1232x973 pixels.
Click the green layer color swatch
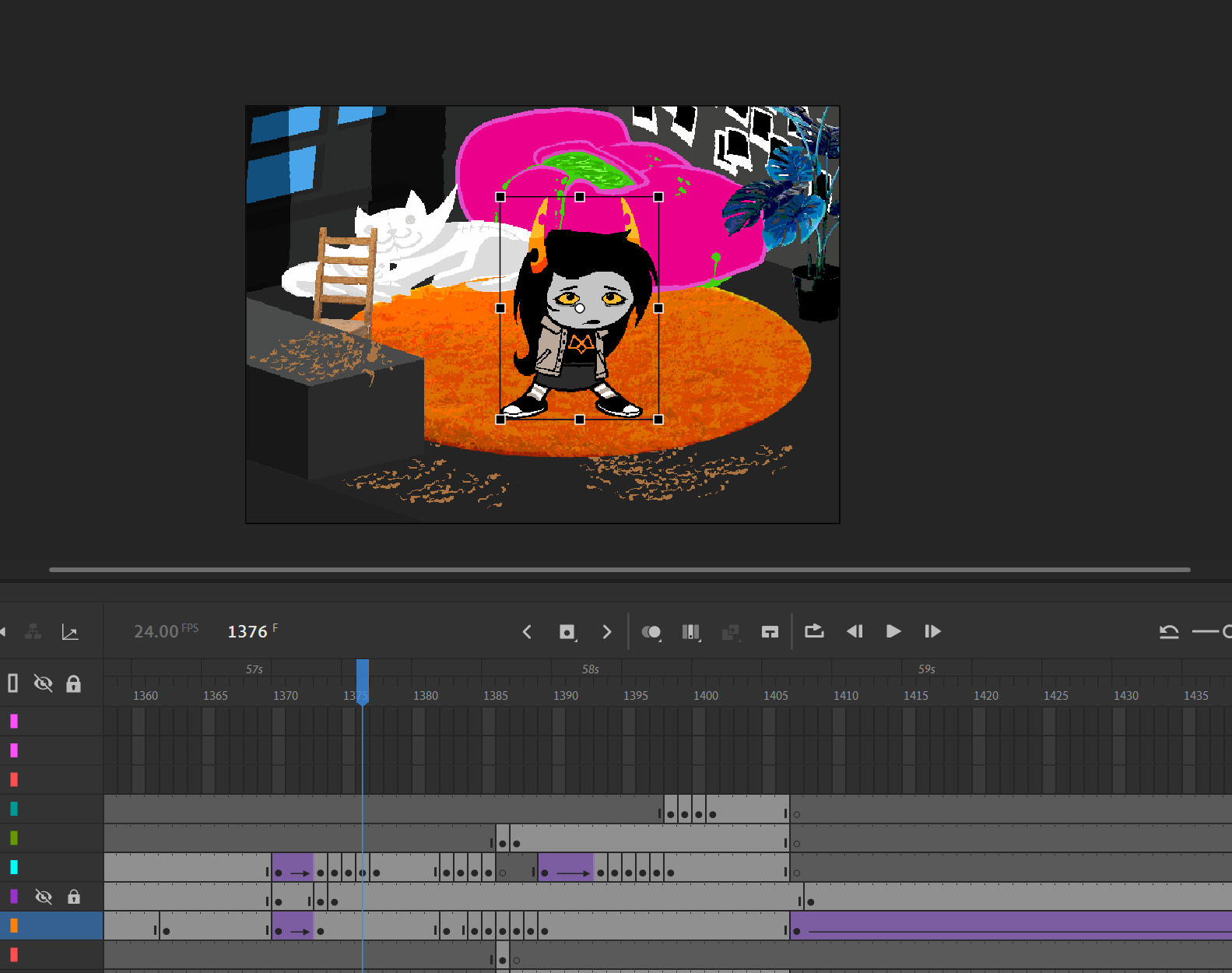(x=14, y=838)
